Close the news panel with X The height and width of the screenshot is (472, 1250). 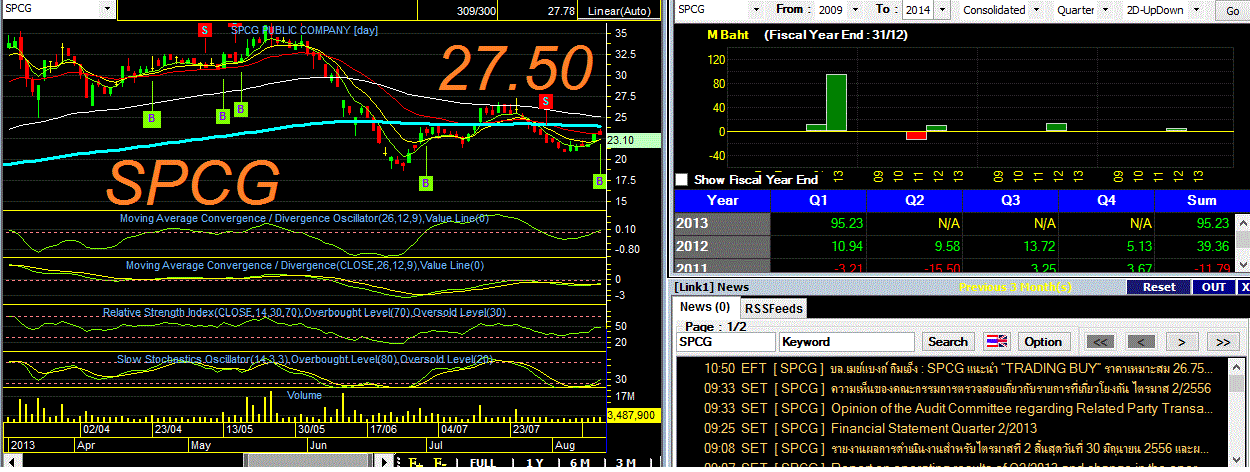[1242, 287]
